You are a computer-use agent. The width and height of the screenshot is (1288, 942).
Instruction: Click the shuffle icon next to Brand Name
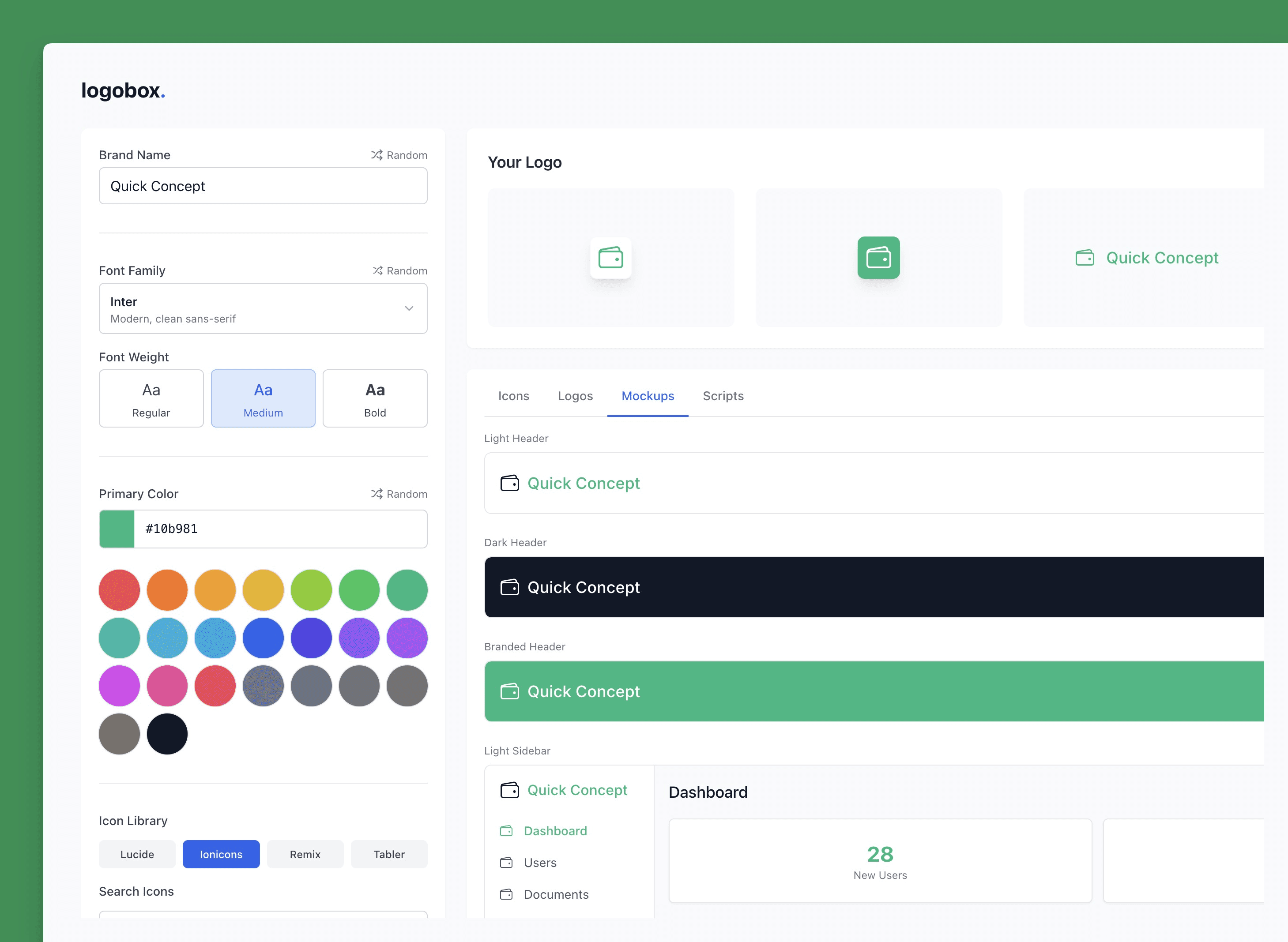[377, 155]
